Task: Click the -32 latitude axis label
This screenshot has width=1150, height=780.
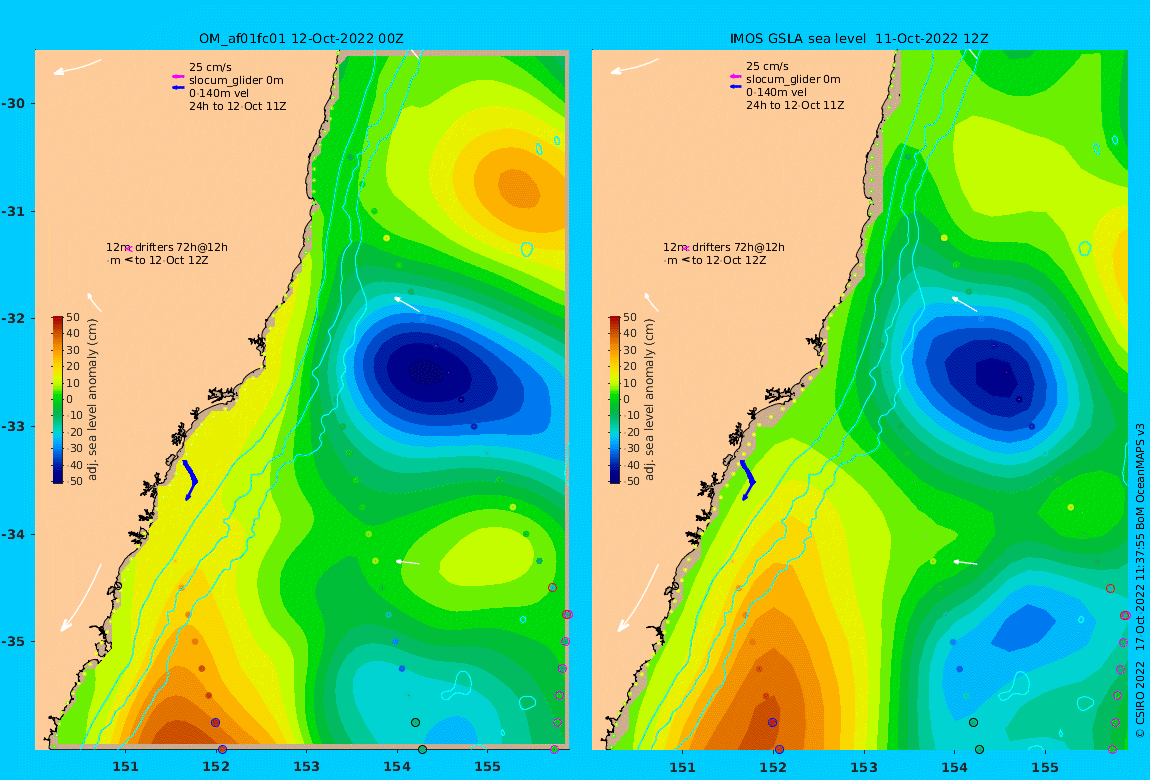Action: coord(12,319)
